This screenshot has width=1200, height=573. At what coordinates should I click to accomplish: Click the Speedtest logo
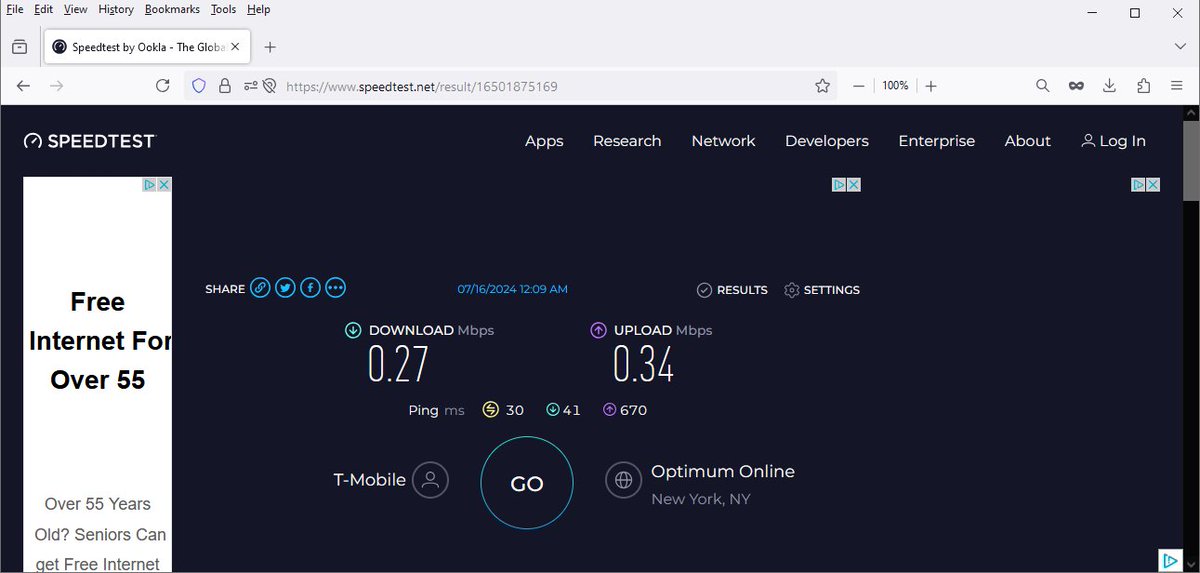90,141
